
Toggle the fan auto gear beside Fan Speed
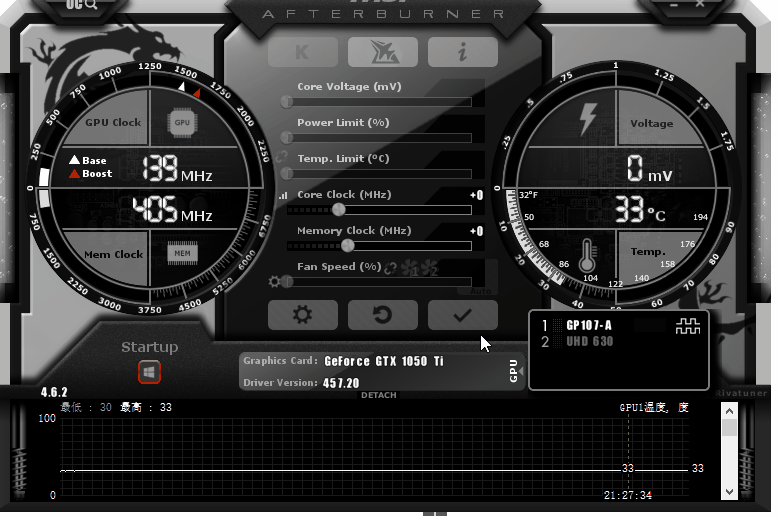[275, 282]
